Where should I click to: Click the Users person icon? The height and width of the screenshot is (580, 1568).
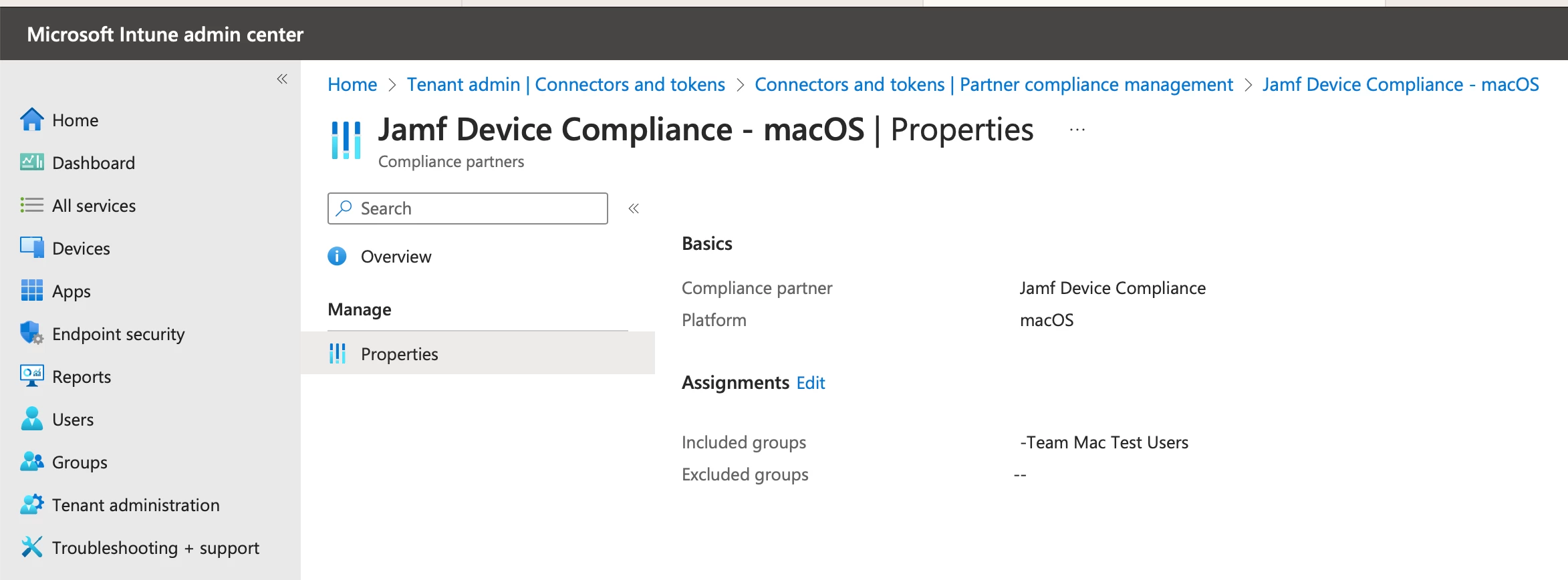(32, 419)
